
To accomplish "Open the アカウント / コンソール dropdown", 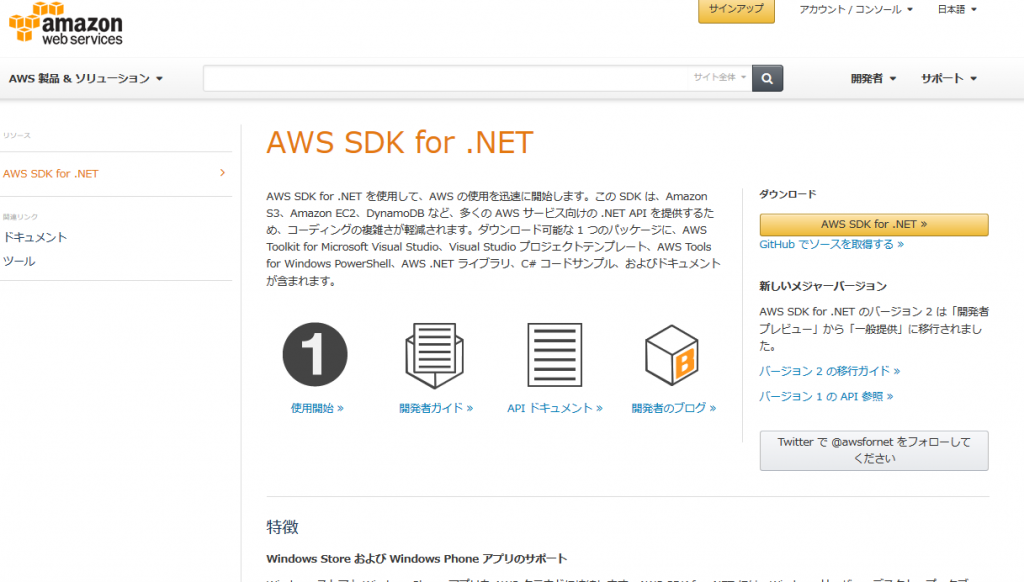I will [856, 9].
